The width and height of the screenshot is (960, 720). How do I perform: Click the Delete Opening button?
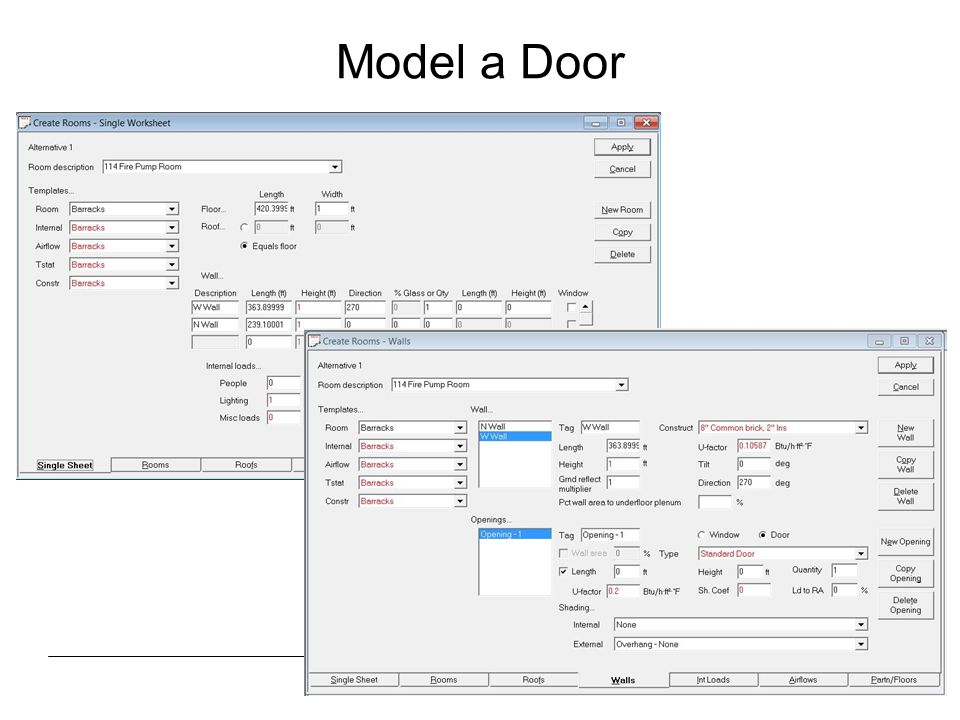[x=906, y=605]
